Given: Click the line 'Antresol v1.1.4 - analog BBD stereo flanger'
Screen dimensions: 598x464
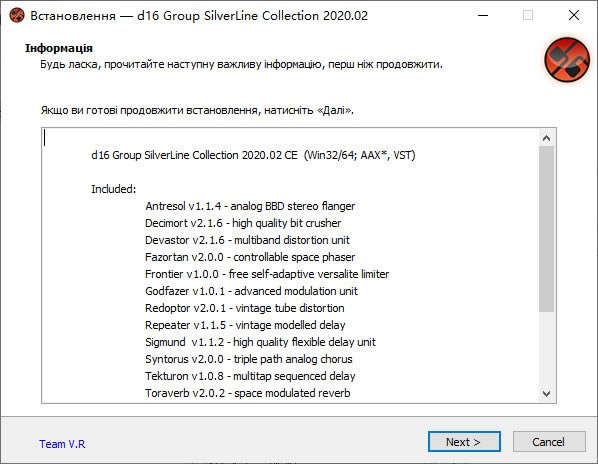Looking at the screenshot, I should (250, 206).
